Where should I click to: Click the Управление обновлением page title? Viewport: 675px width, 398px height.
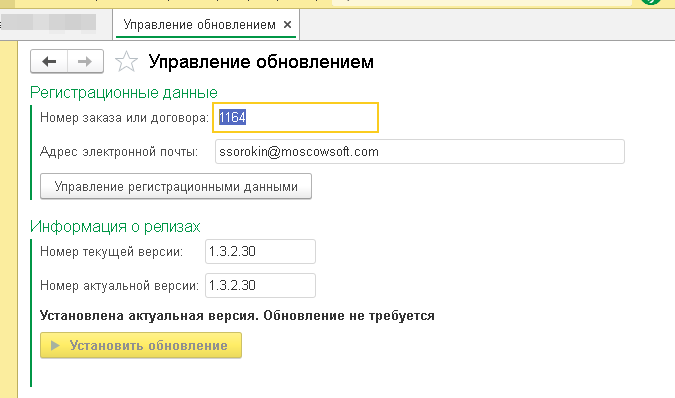pos(261,62)
